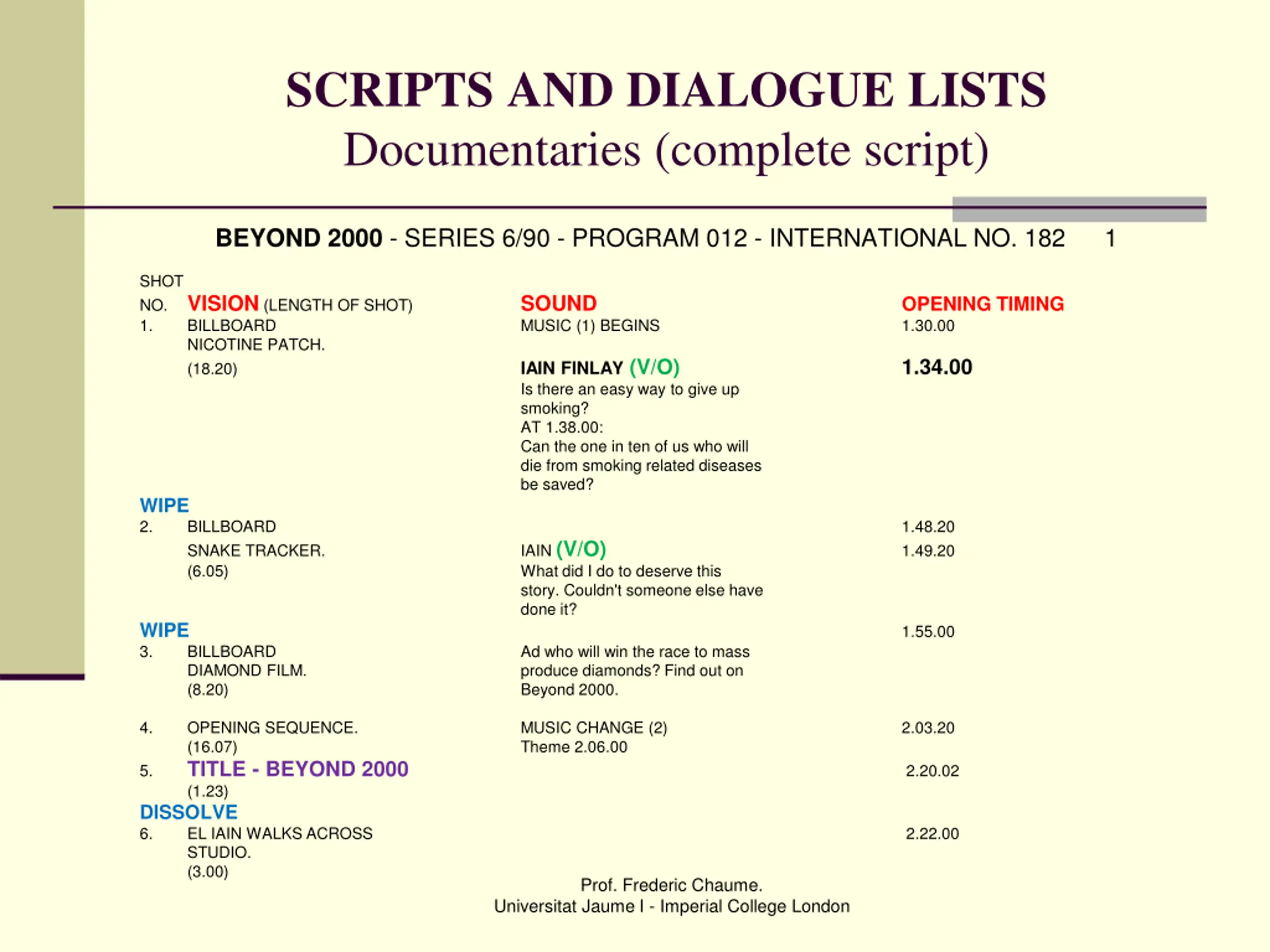The width and height of the screenshot is (1270, 952).
Task: Click shot length '(6.05)'
Action: coord(208,572)
